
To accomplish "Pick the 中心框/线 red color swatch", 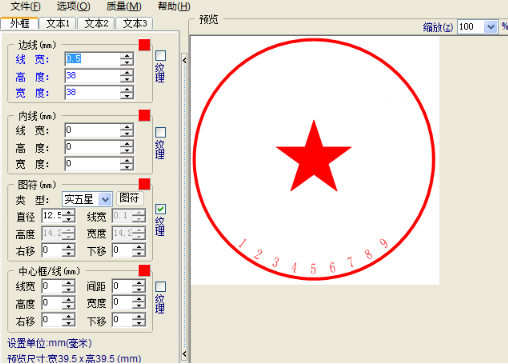I will click(144, 270).
